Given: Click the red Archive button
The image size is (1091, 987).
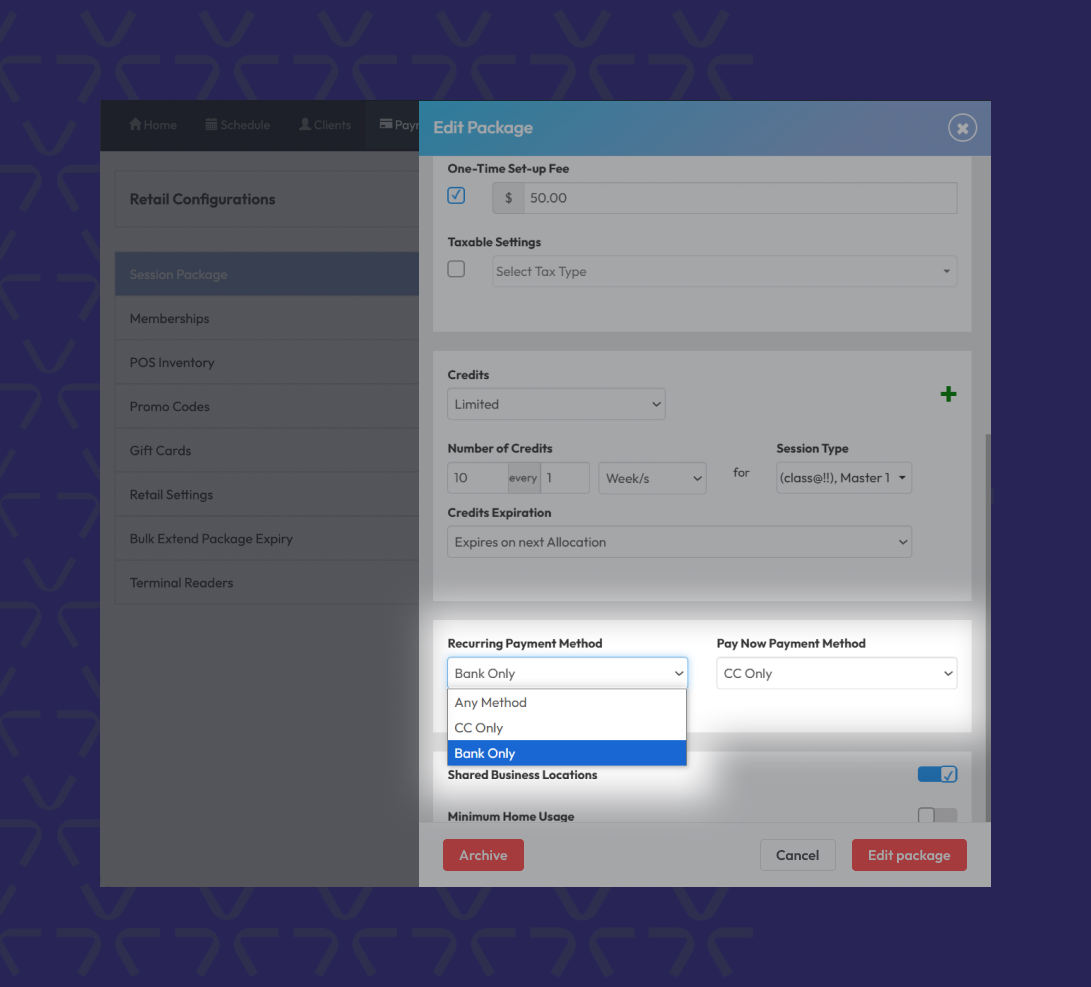Looking at the screenshot, I should 483,855.
